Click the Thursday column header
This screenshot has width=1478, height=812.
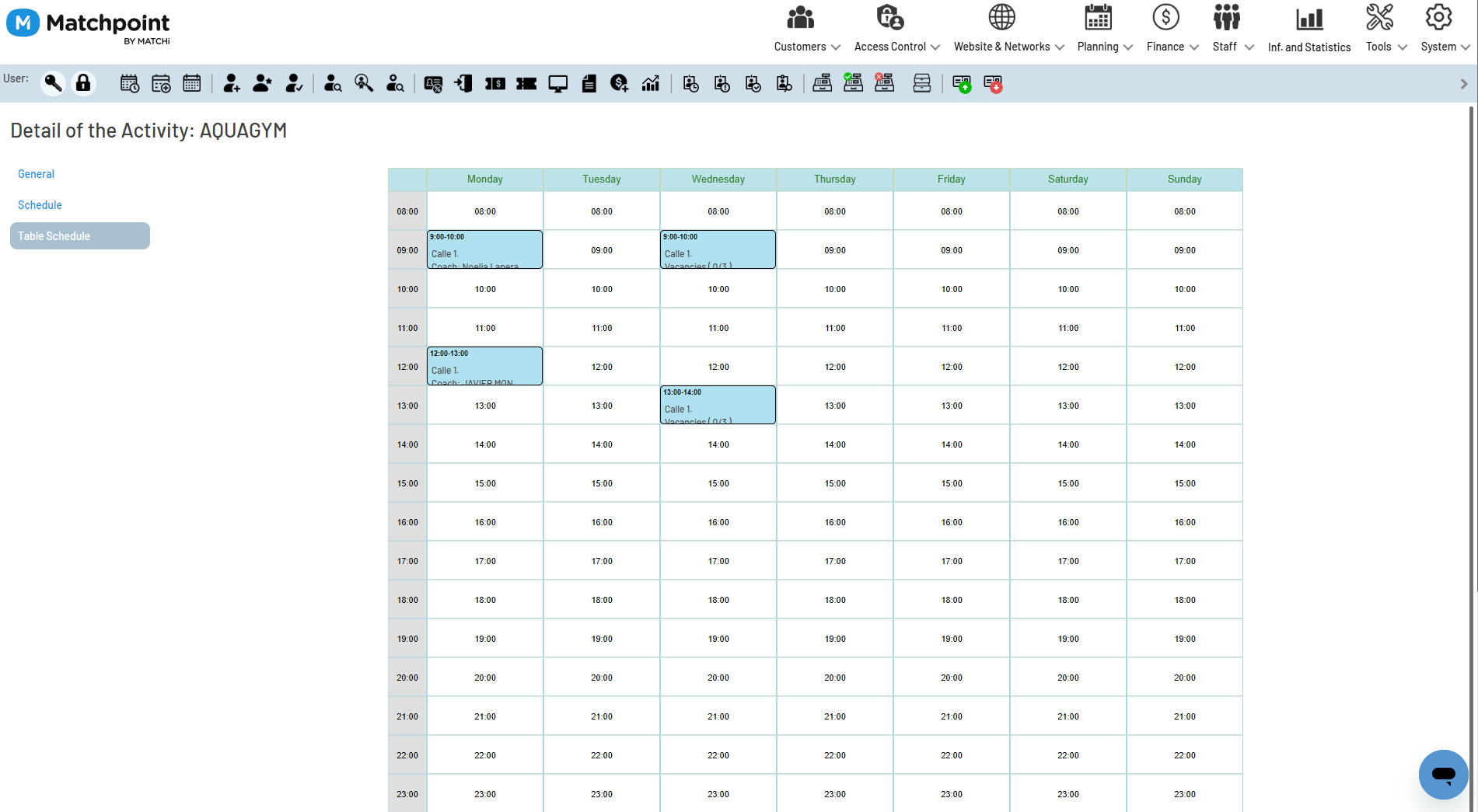(835, 179)
